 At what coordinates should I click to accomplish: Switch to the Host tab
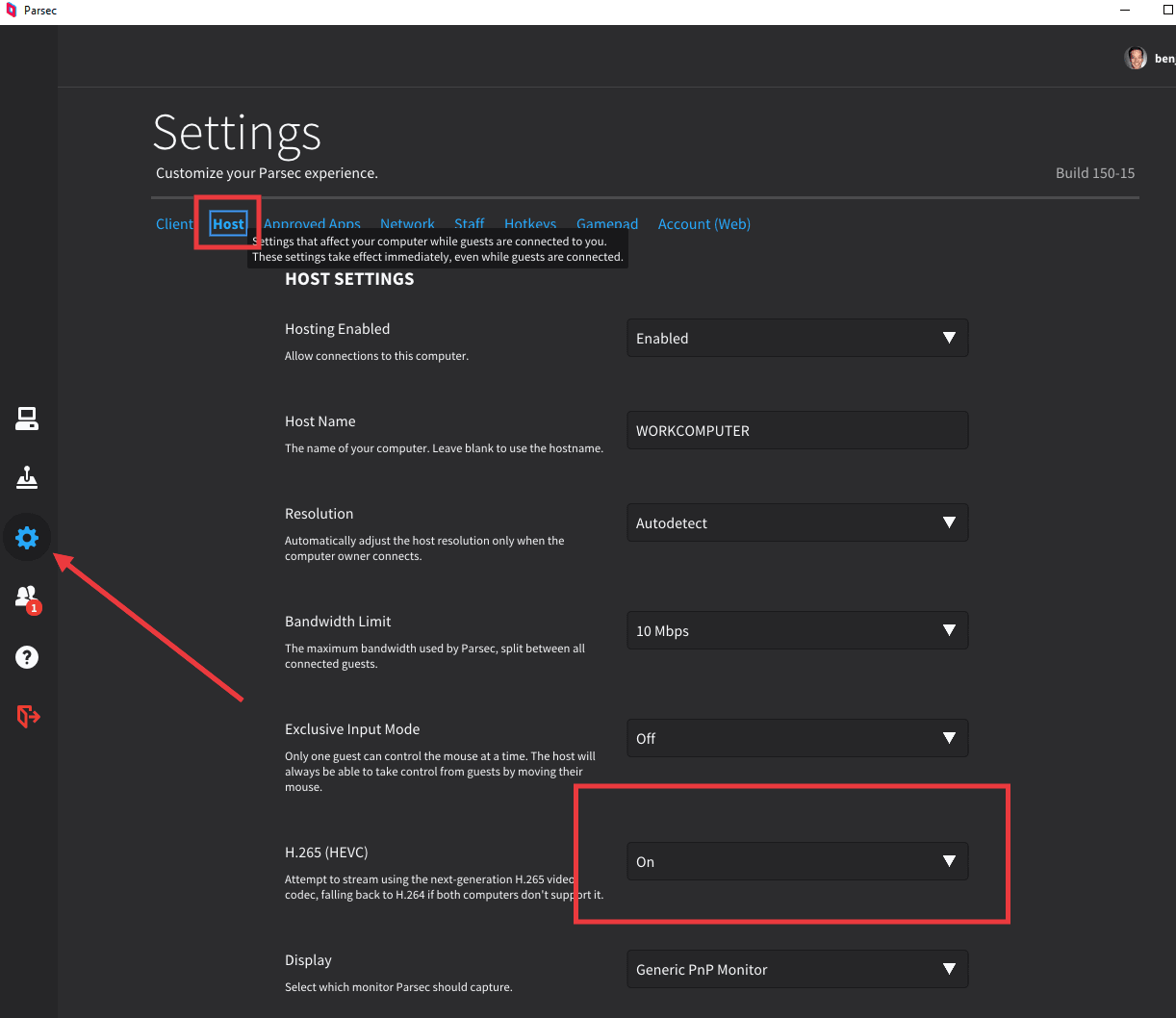click(228, 224)
